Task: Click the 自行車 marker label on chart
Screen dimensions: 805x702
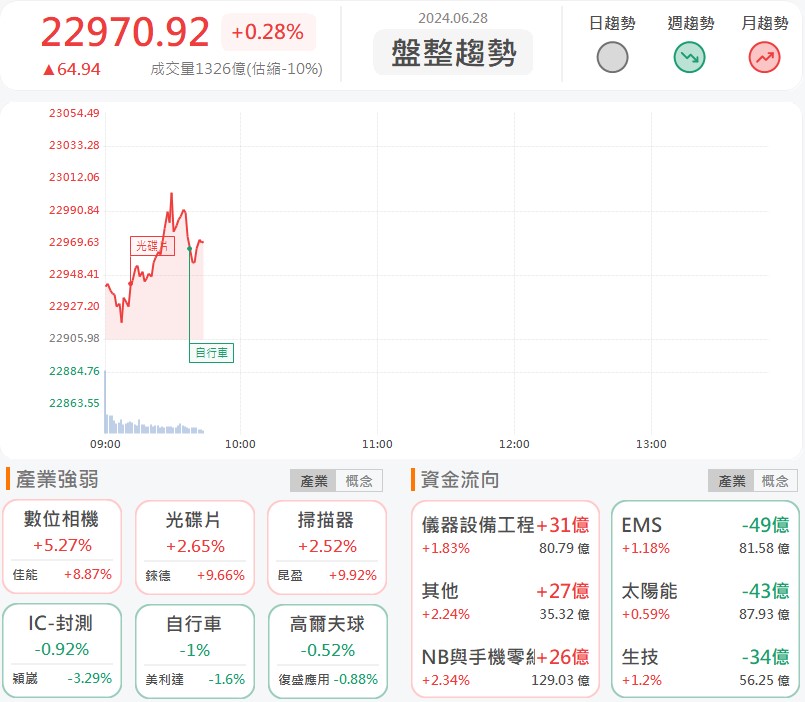Action: click(x=211, y=353)
